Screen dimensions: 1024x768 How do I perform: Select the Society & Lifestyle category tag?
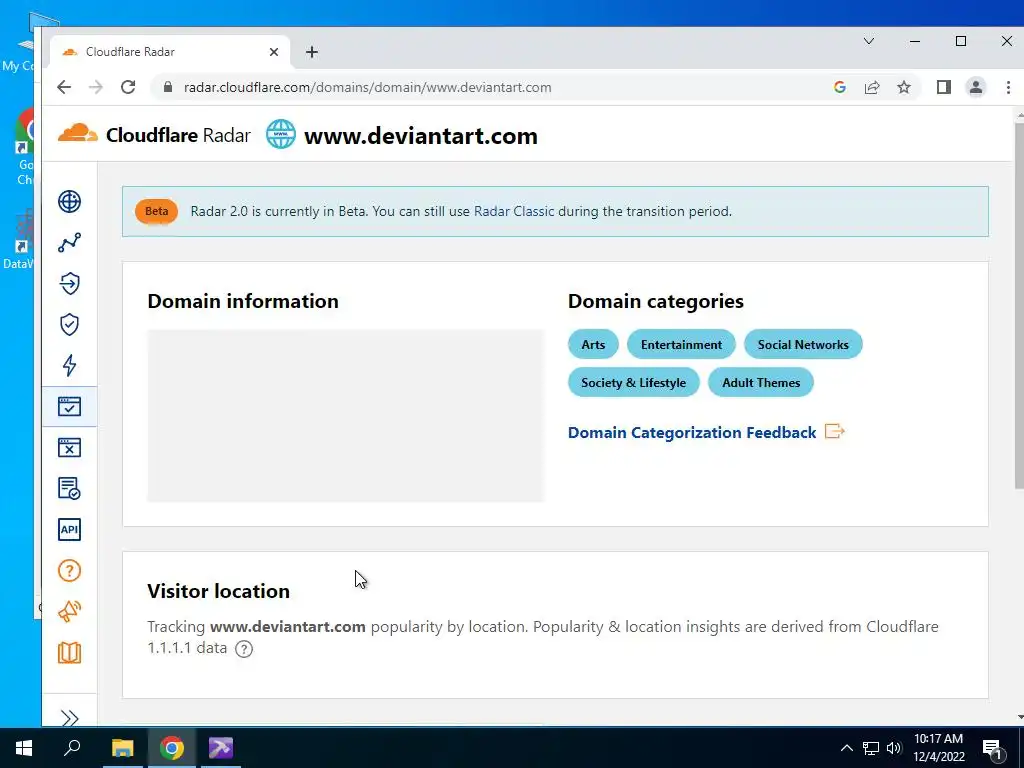pyautogui.click(x=633, y=383)
